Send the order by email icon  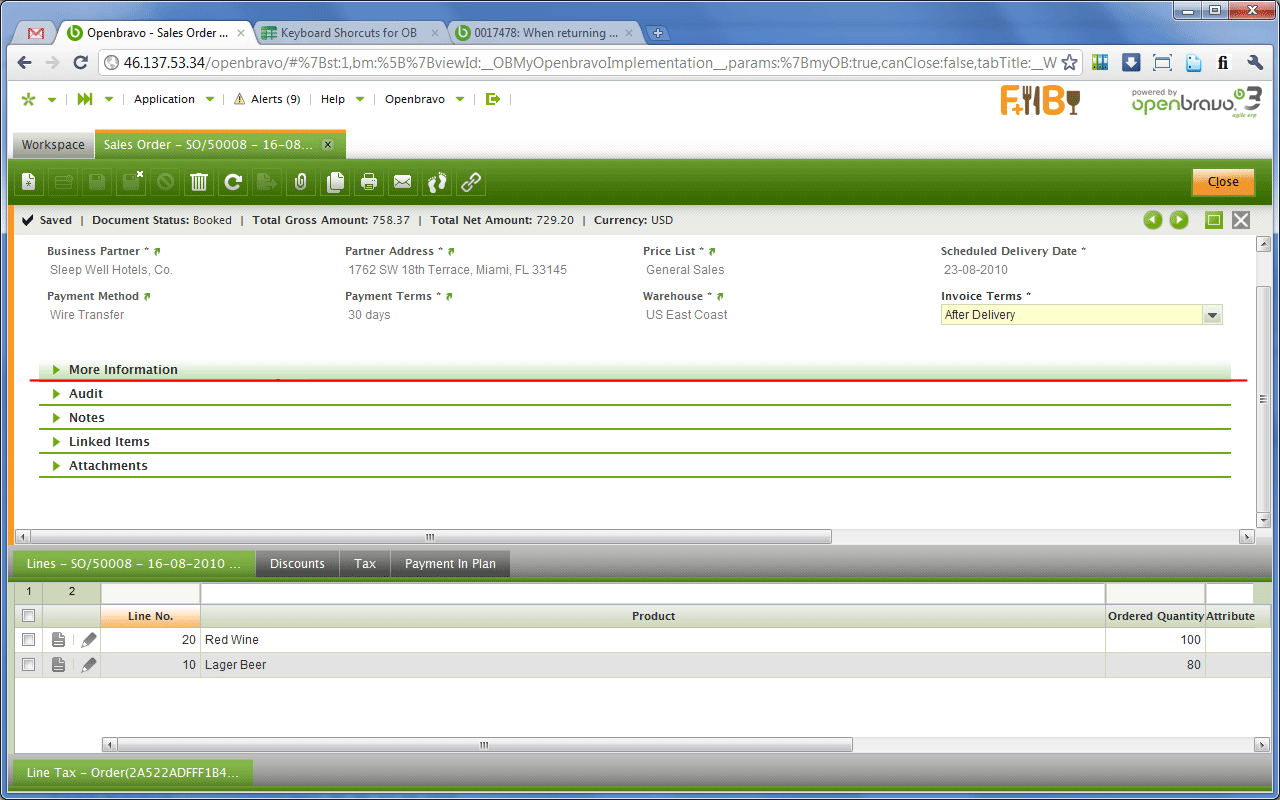coord(403,182)
